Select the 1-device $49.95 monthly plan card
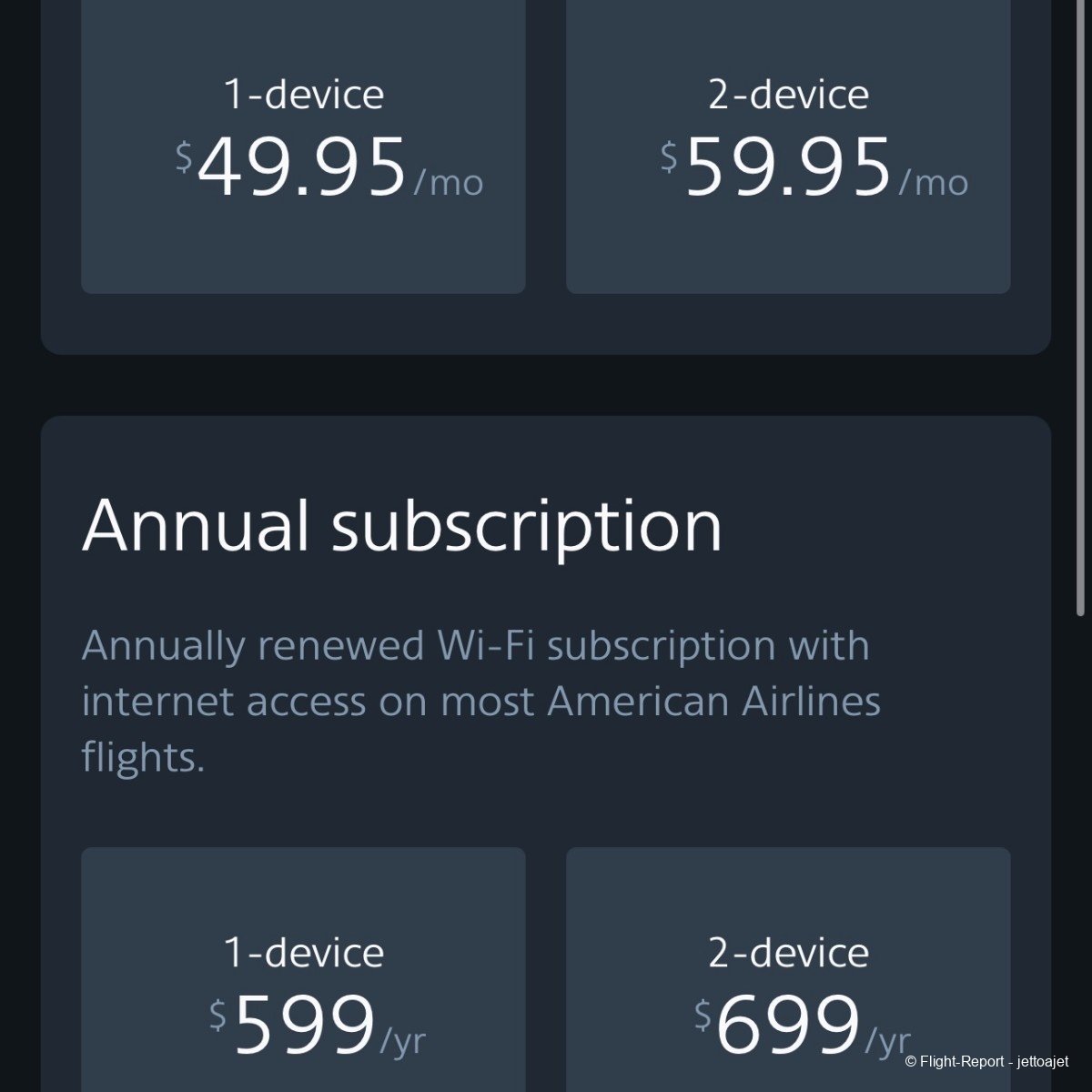 [303, 147]
